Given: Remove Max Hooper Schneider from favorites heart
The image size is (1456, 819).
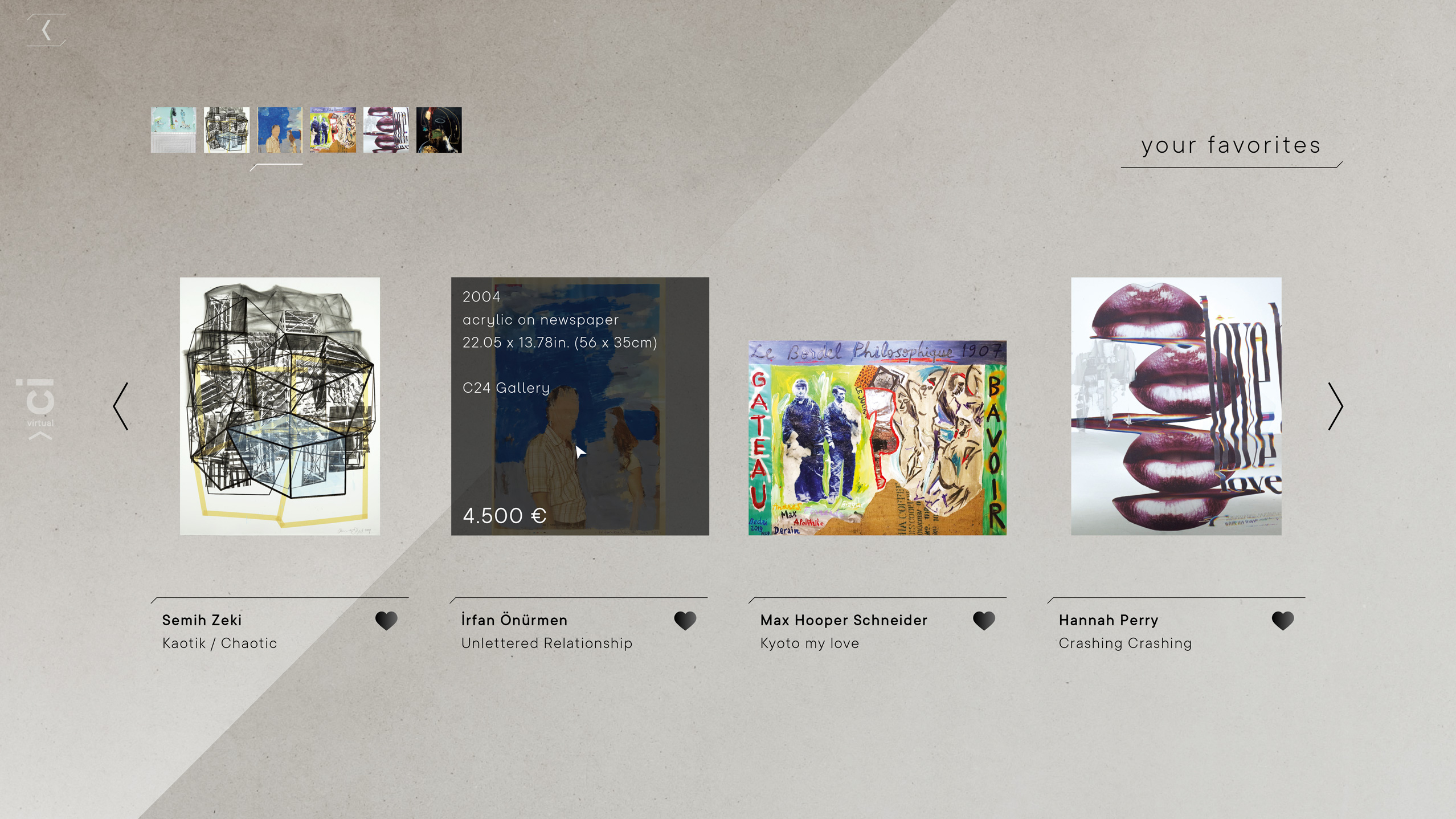Looking at the screenshot, I should pos(984,620).
